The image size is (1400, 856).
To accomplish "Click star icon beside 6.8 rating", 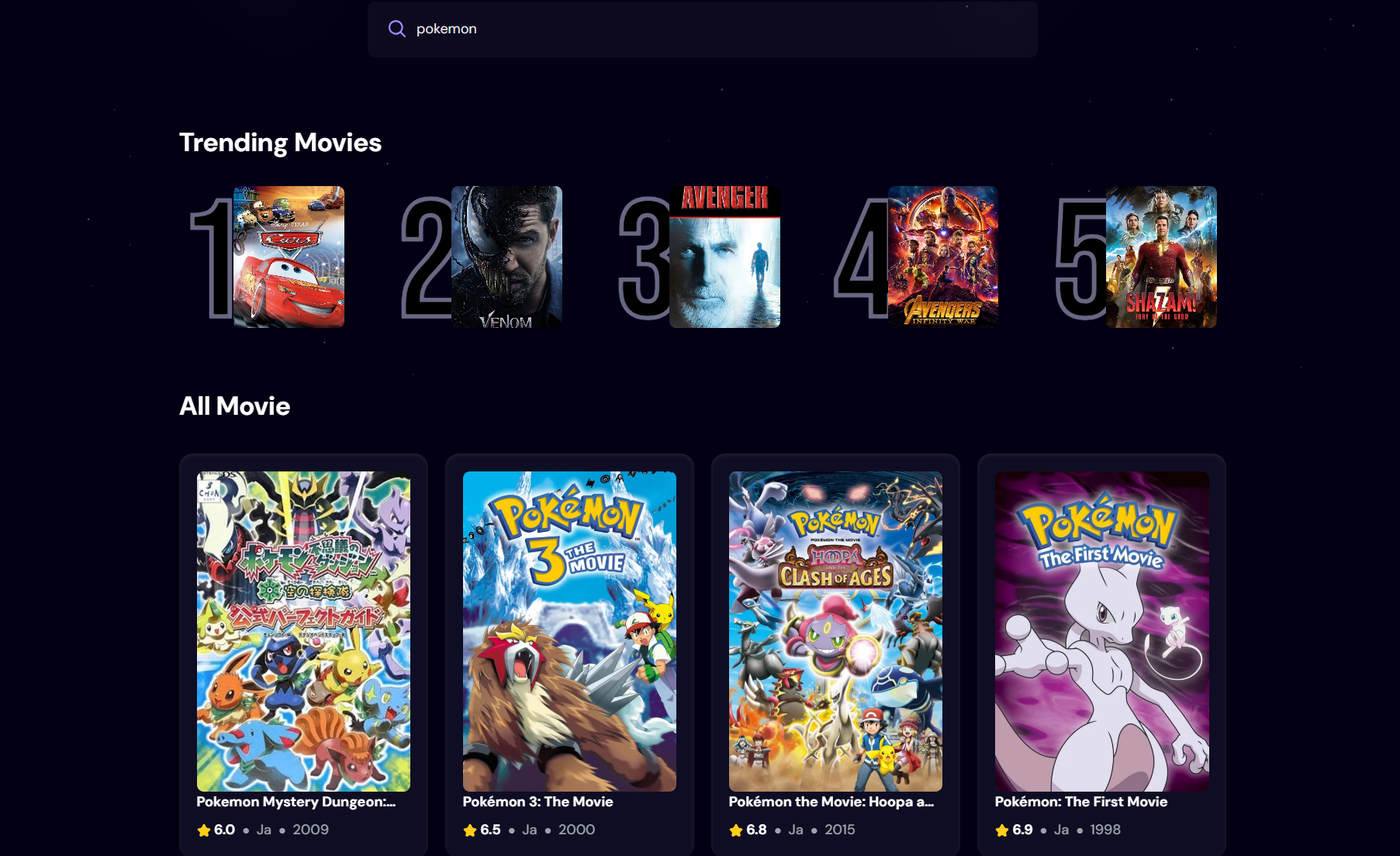I will (736, 830).
